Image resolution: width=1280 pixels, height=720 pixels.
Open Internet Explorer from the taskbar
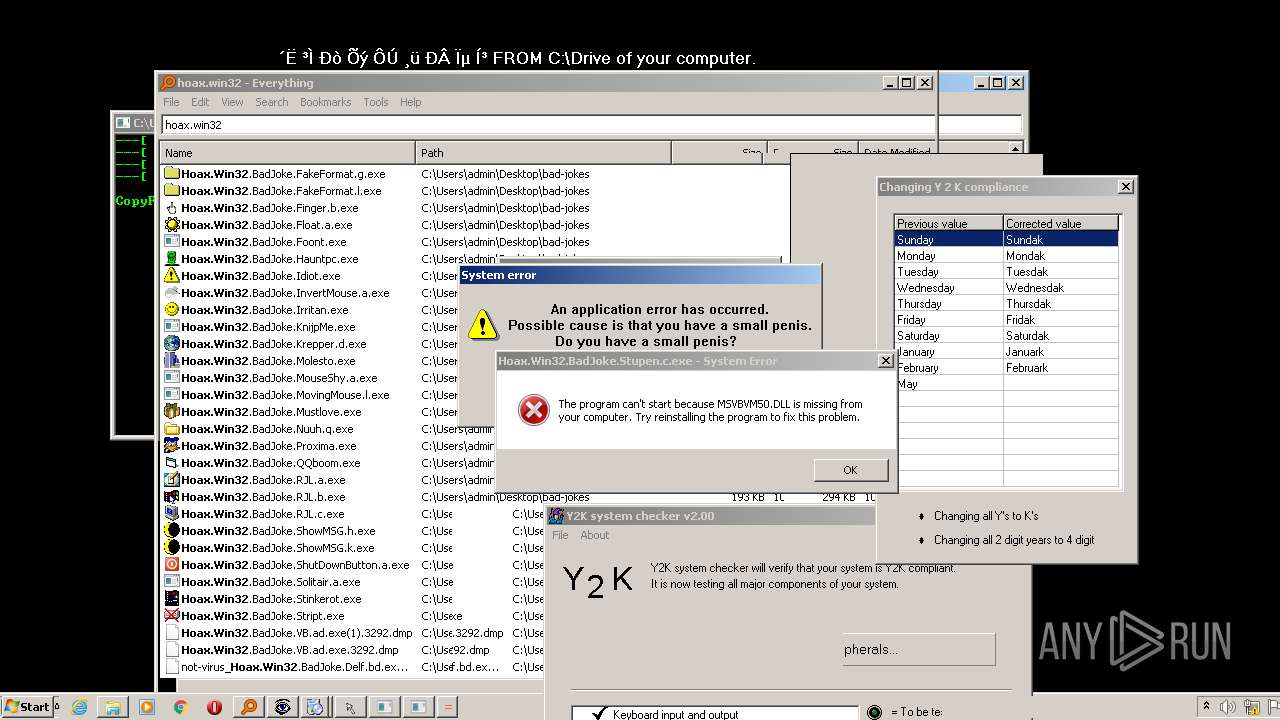[79, 707]
